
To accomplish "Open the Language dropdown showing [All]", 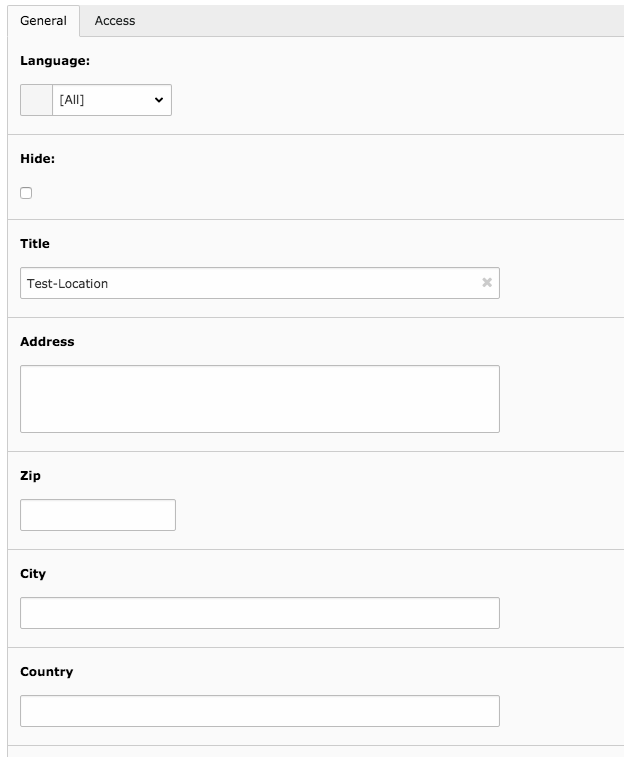I will pos(110,100).
